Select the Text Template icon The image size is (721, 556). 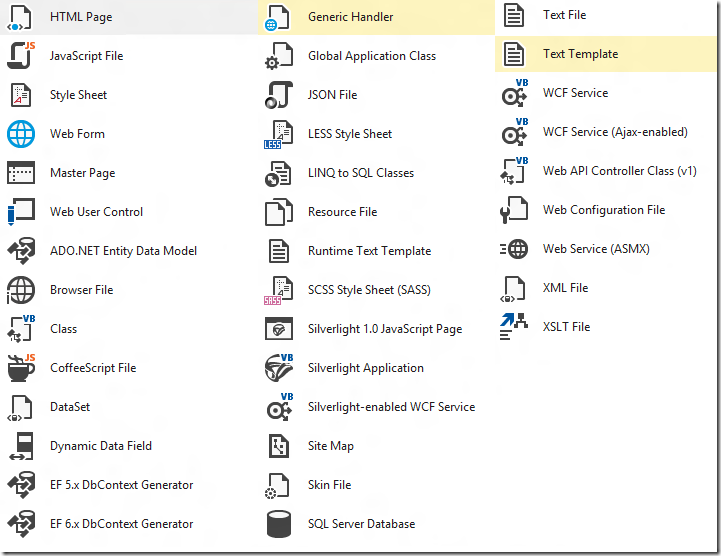pos(514,54)
